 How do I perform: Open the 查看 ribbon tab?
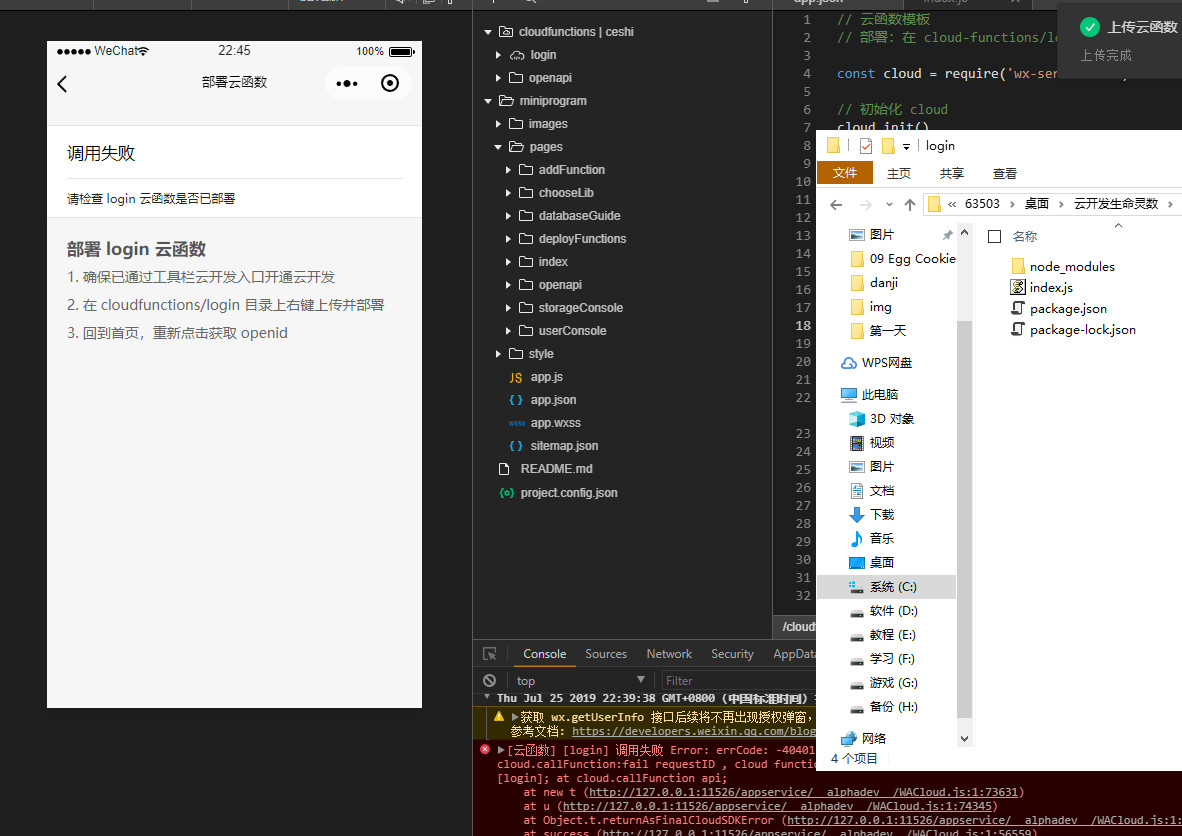click(x=1004, y=173)
